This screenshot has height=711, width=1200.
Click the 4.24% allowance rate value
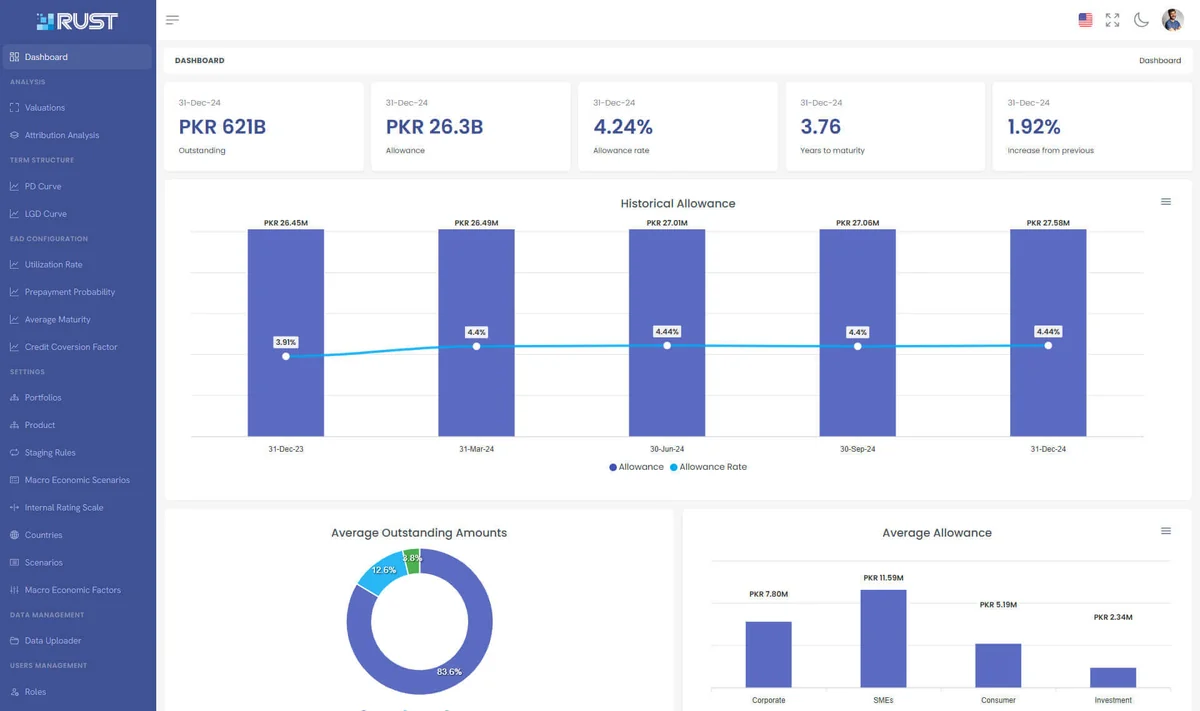tap(623, 127)
